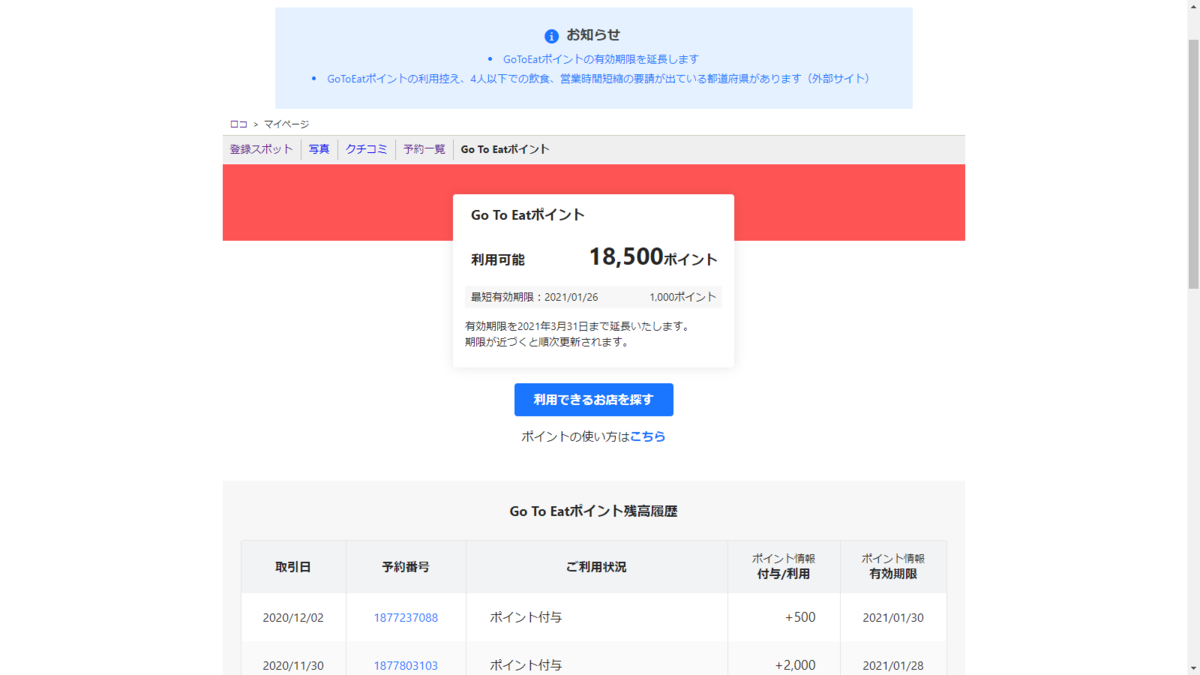
Task: Open reservation number 1877237088
Action: coord(406,617)
